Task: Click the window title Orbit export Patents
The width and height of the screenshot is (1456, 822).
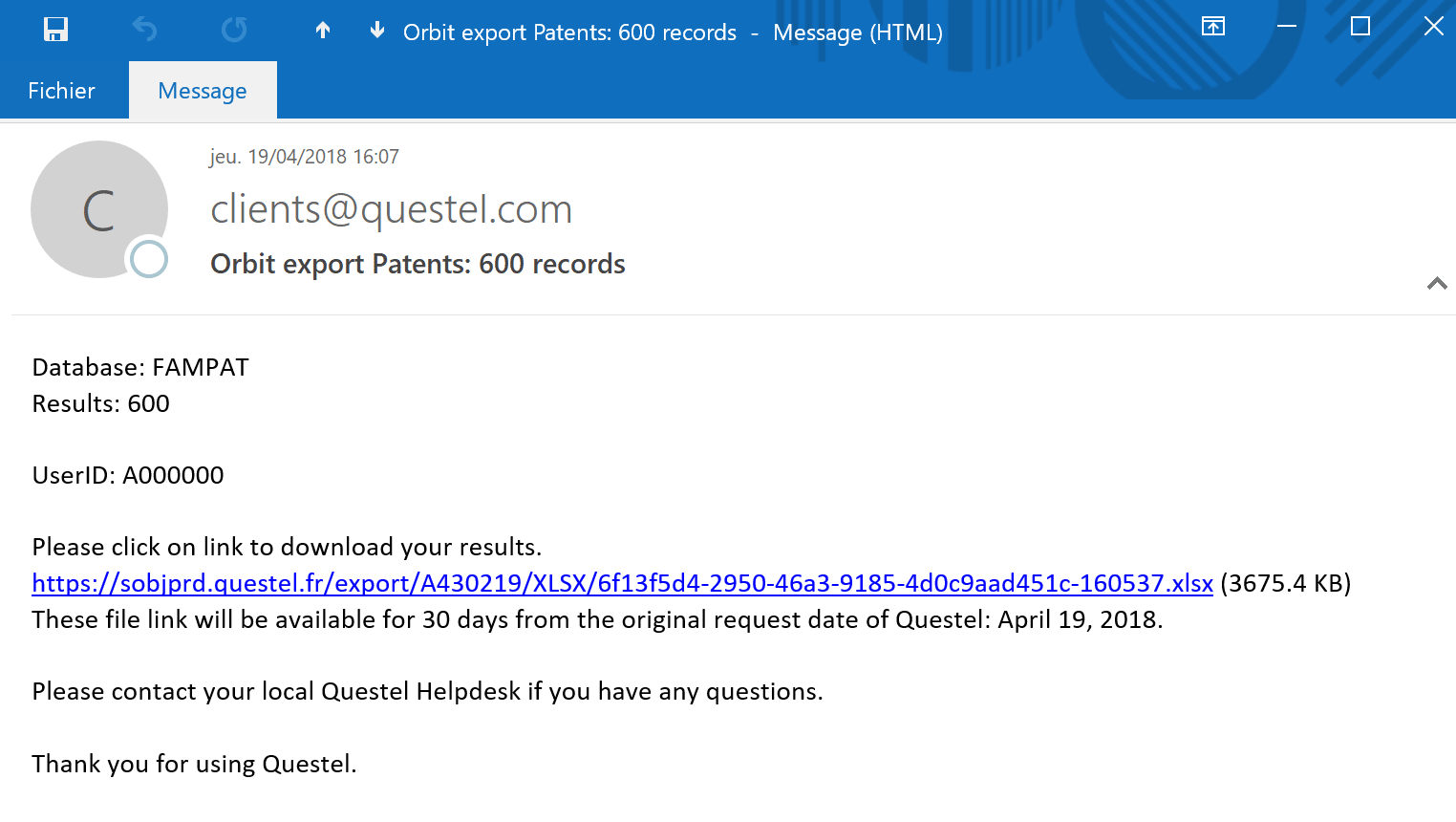Action: click(x=569, y=32)
